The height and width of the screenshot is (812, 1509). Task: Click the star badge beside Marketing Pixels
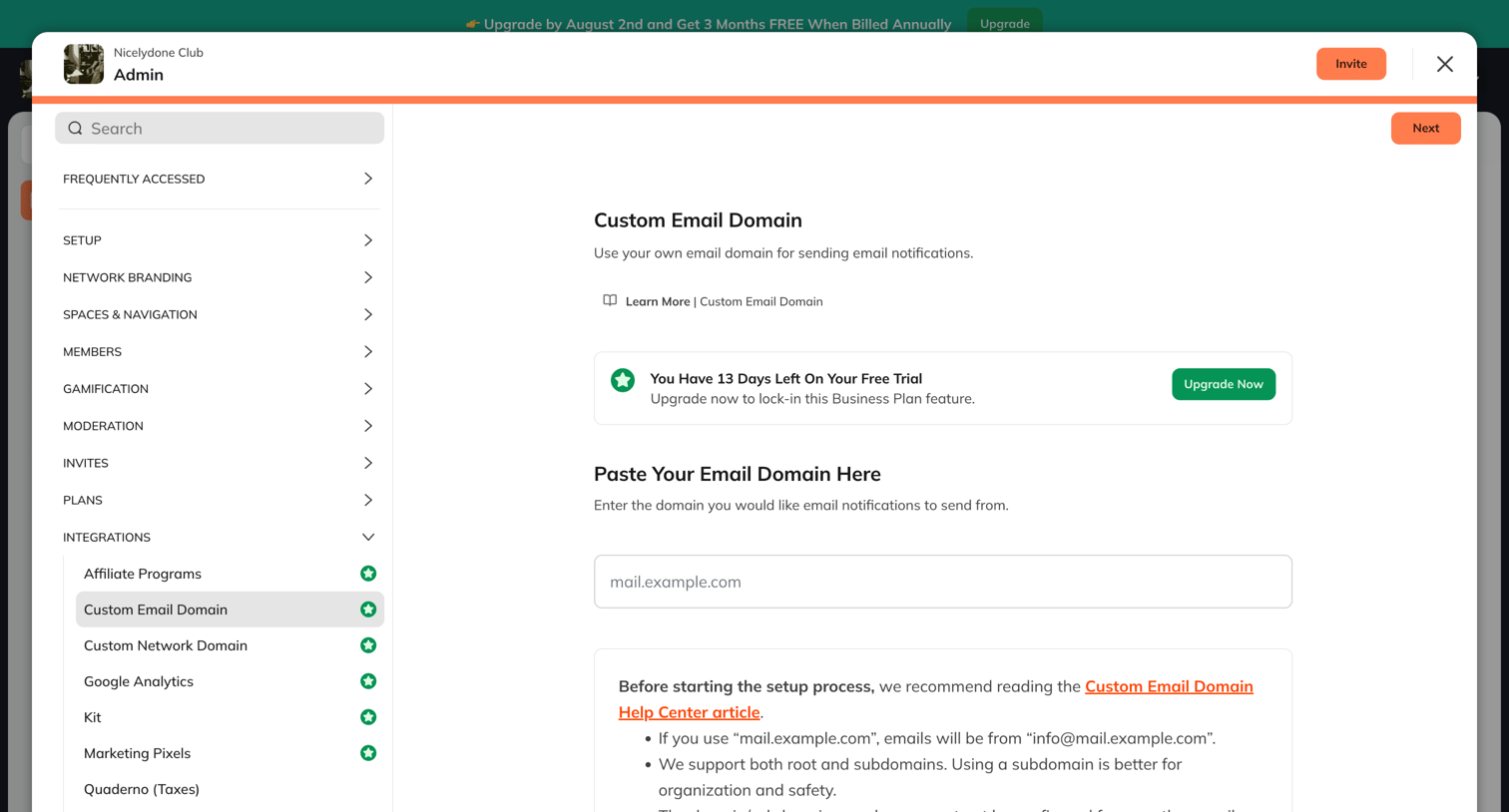(x=368, y=753)
